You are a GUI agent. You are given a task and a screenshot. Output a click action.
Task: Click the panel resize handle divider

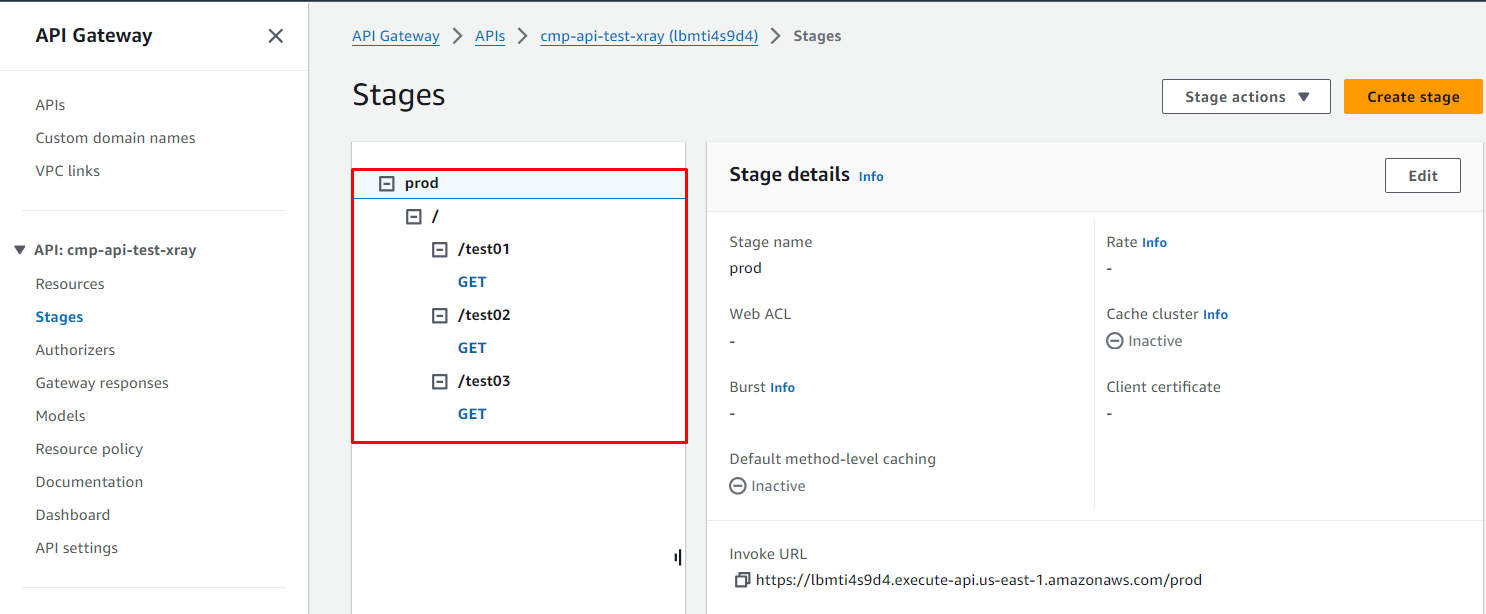tap(678, 557)
